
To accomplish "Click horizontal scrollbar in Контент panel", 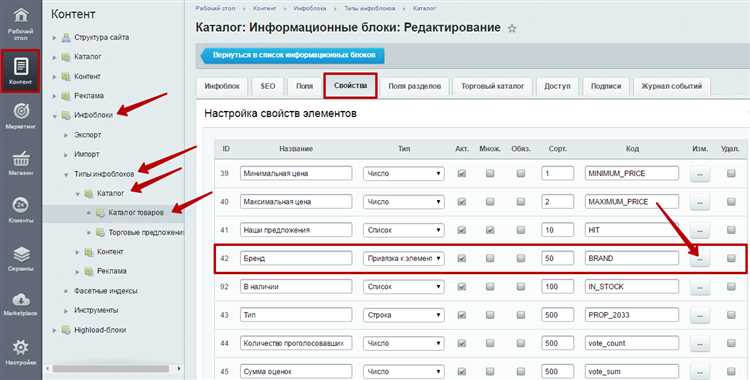I will 111,369.
